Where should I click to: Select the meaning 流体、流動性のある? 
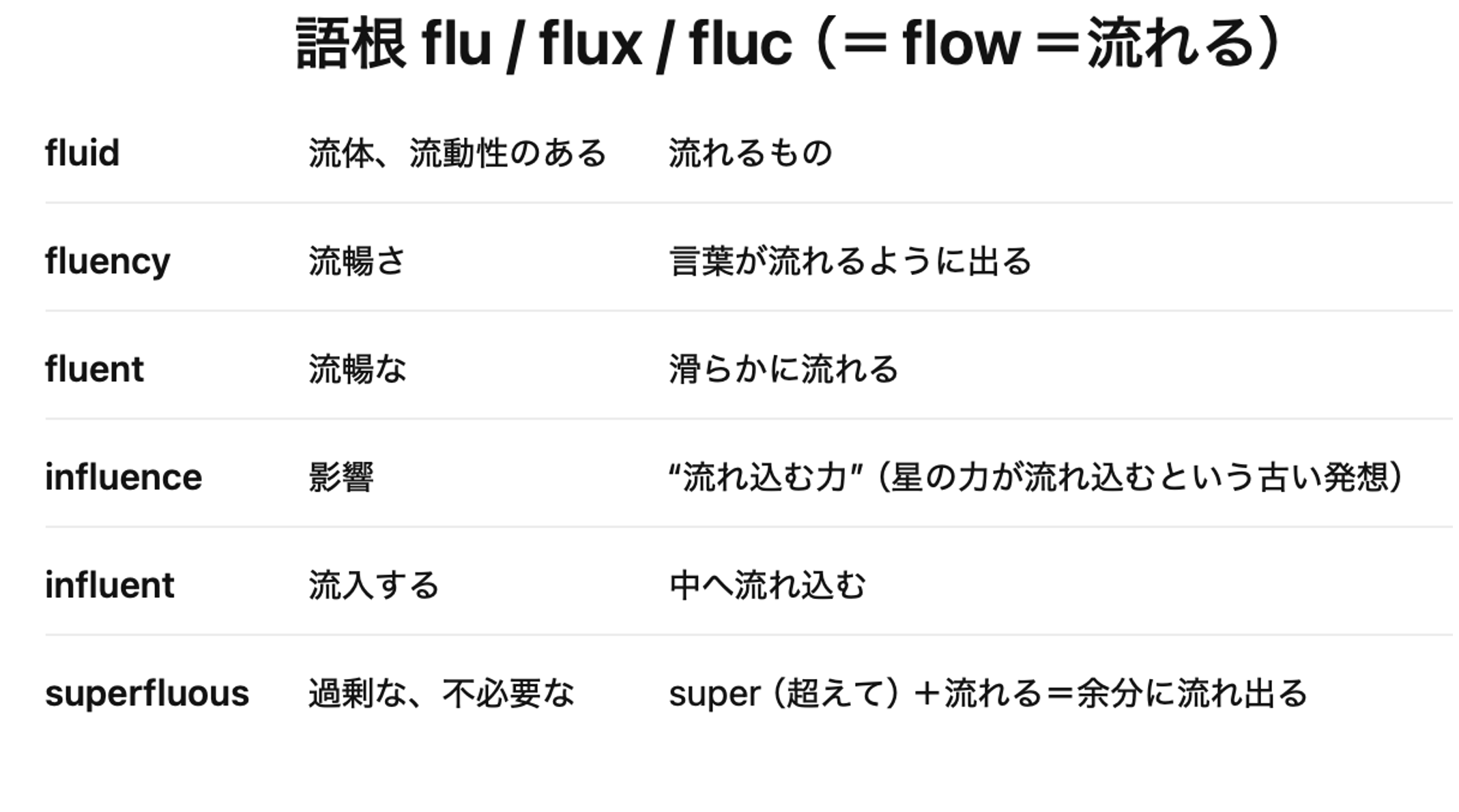point(457,153)
